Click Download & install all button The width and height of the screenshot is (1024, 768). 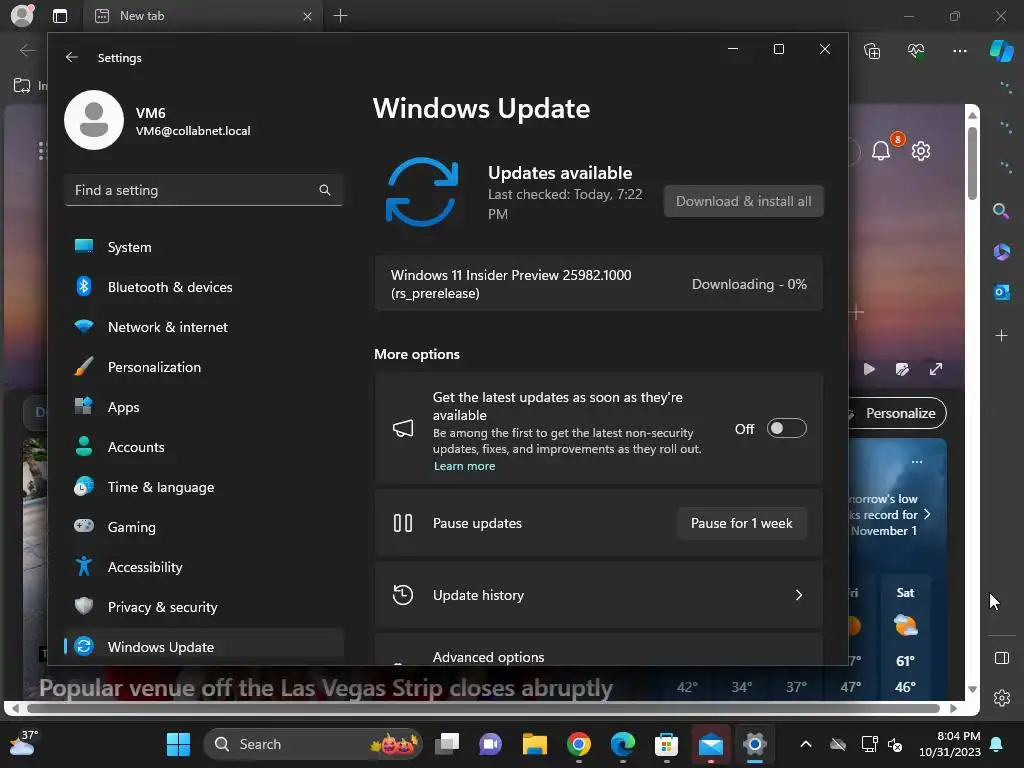[x=743, y=201]
